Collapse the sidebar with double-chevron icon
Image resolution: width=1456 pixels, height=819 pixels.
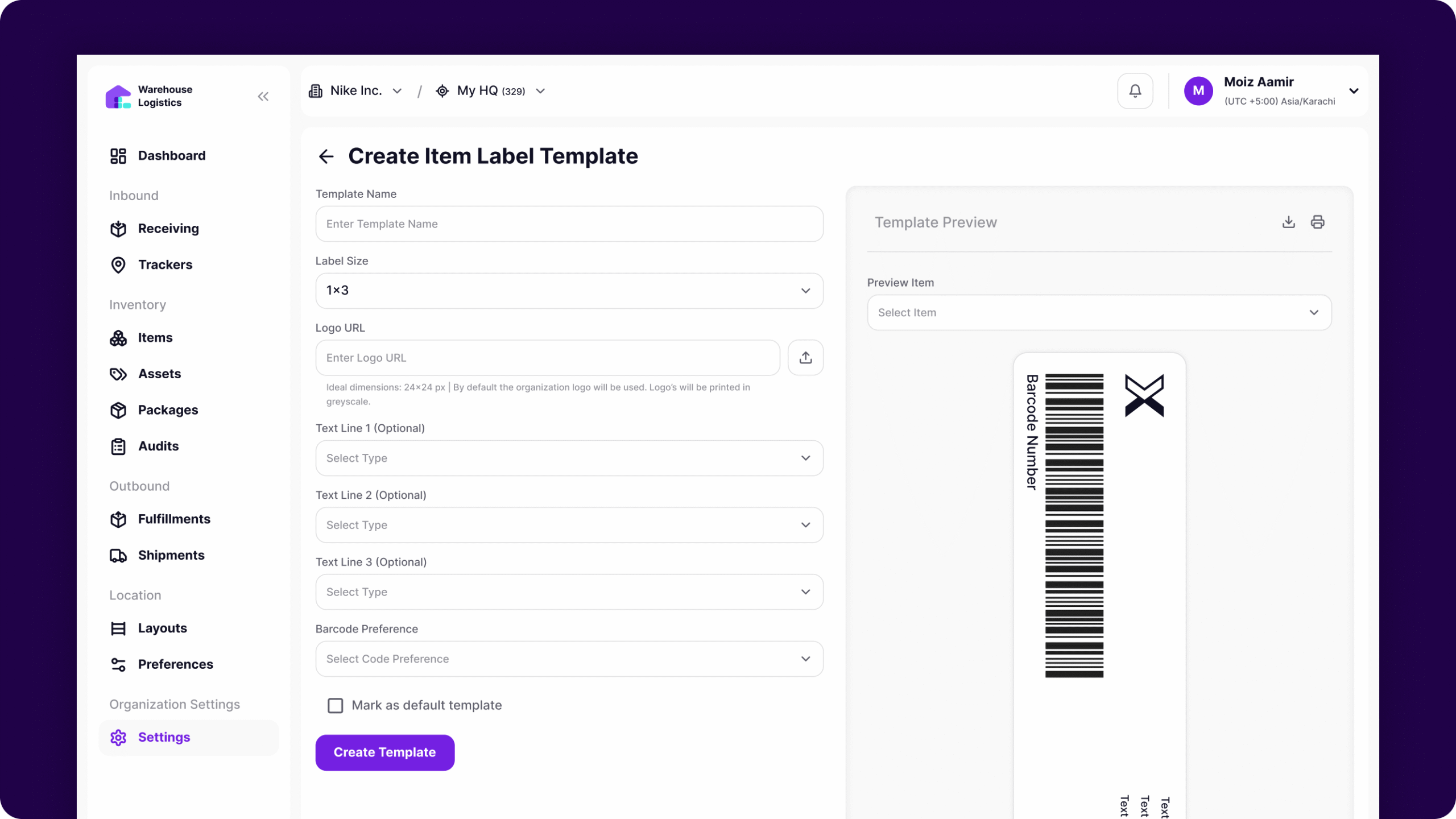point(263,96)
